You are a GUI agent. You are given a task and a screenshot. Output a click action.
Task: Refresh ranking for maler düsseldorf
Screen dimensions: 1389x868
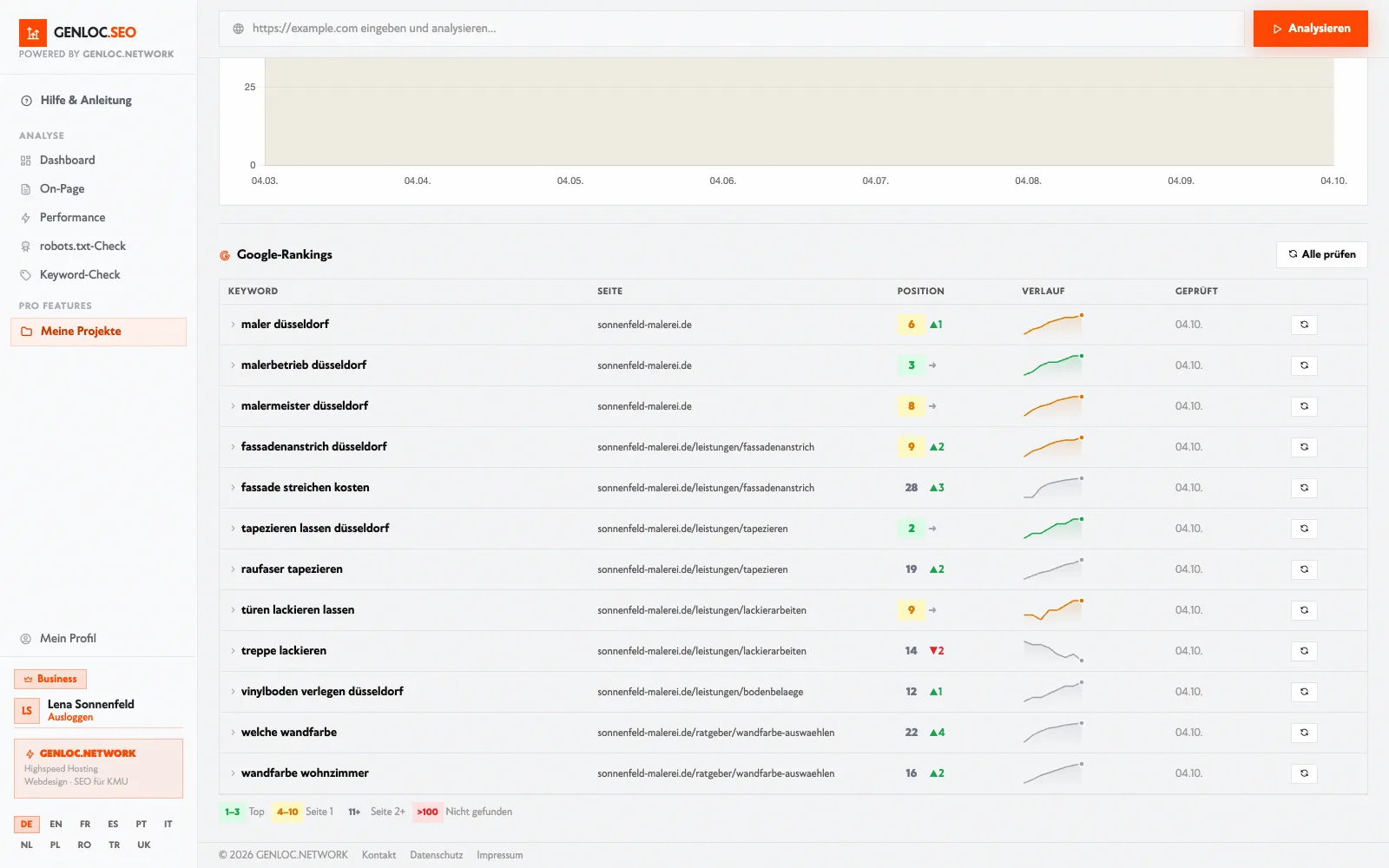point(1304,325)
